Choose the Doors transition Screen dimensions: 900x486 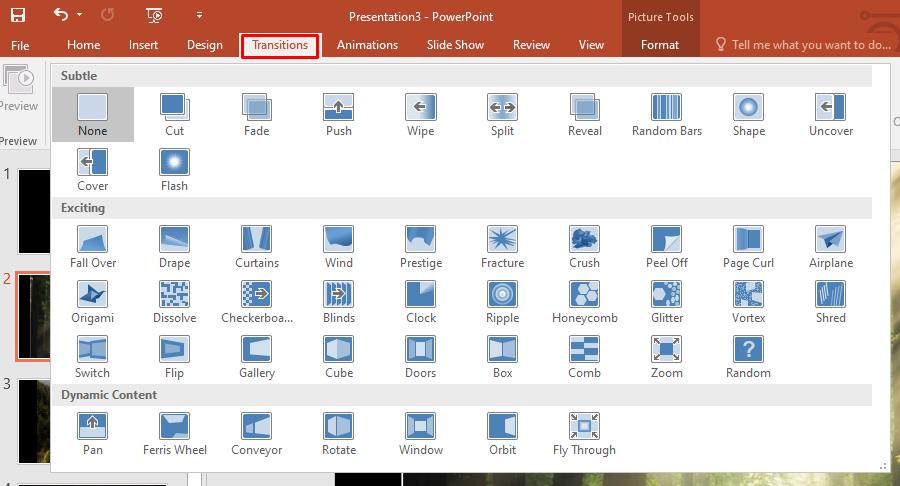[x=421, y=357]
